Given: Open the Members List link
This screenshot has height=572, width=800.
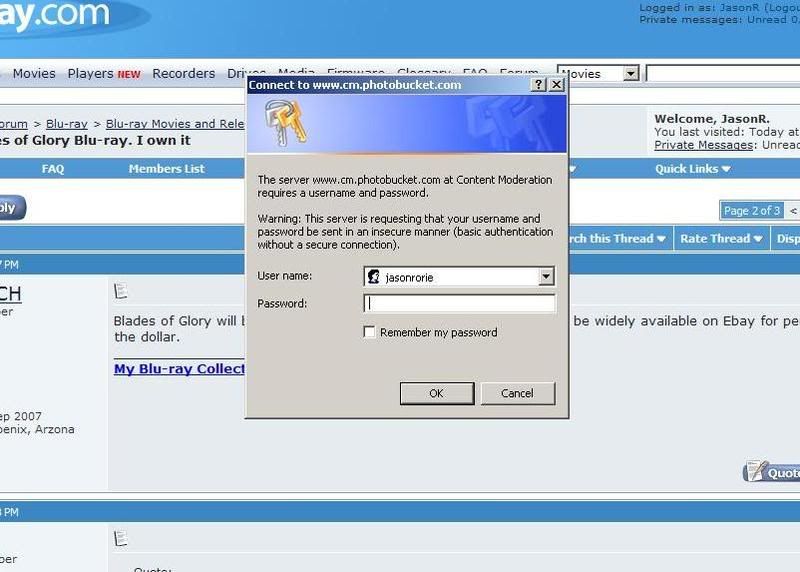Looking at the screenshot, I should tap(166, 169).
